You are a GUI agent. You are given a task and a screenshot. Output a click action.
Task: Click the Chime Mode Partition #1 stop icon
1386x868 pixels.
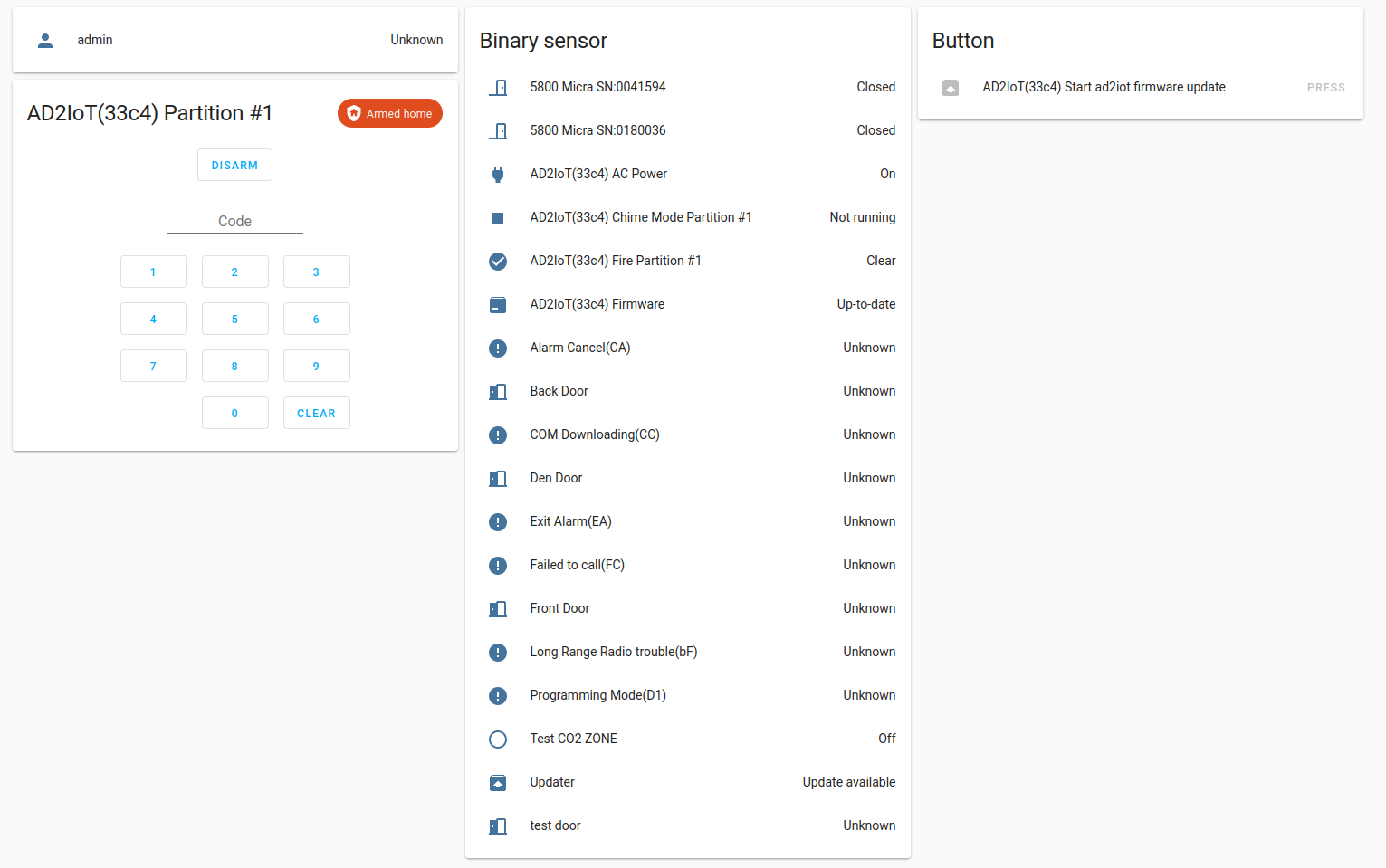pyautogui.click(x=498, y=217)
